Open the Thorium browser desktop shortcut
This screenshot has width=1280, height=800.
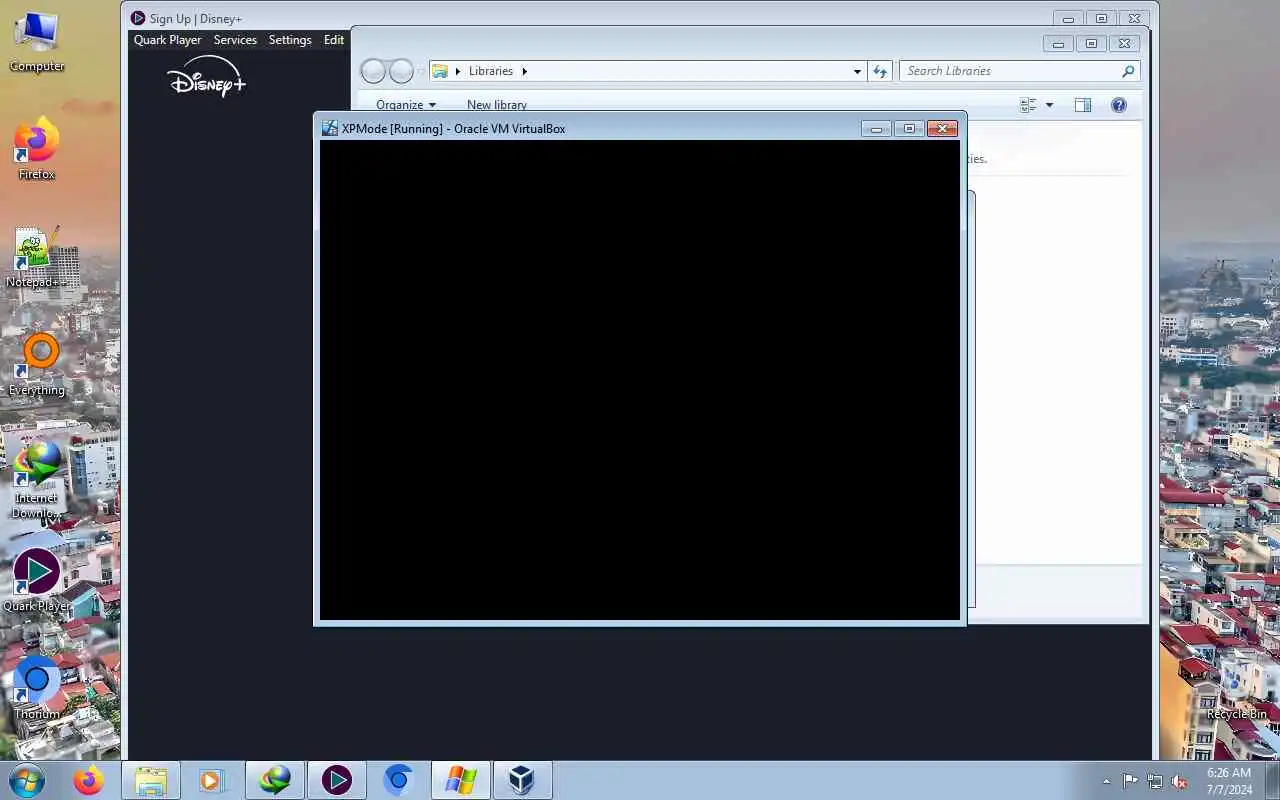click(37, 688)
